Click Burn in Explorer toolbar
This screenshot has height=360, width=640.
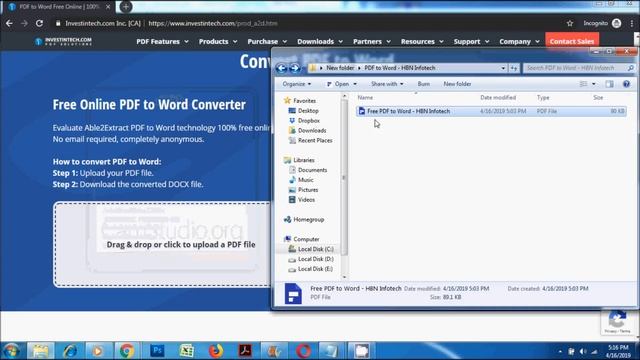pyautogui.click(x=424, y=84)
